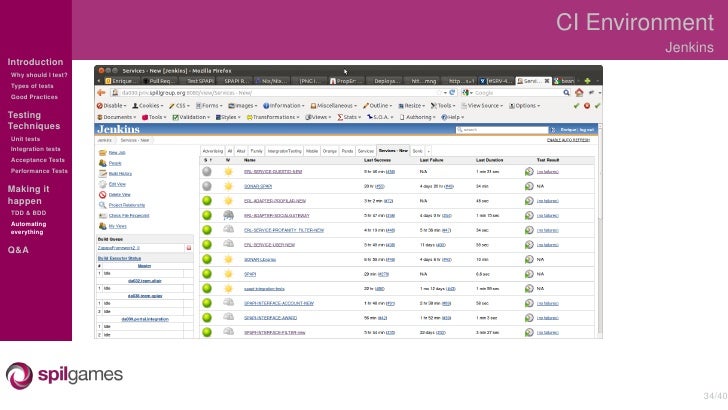Open the View Source dropdown menu
728x410 pixels.
(482, 106)
